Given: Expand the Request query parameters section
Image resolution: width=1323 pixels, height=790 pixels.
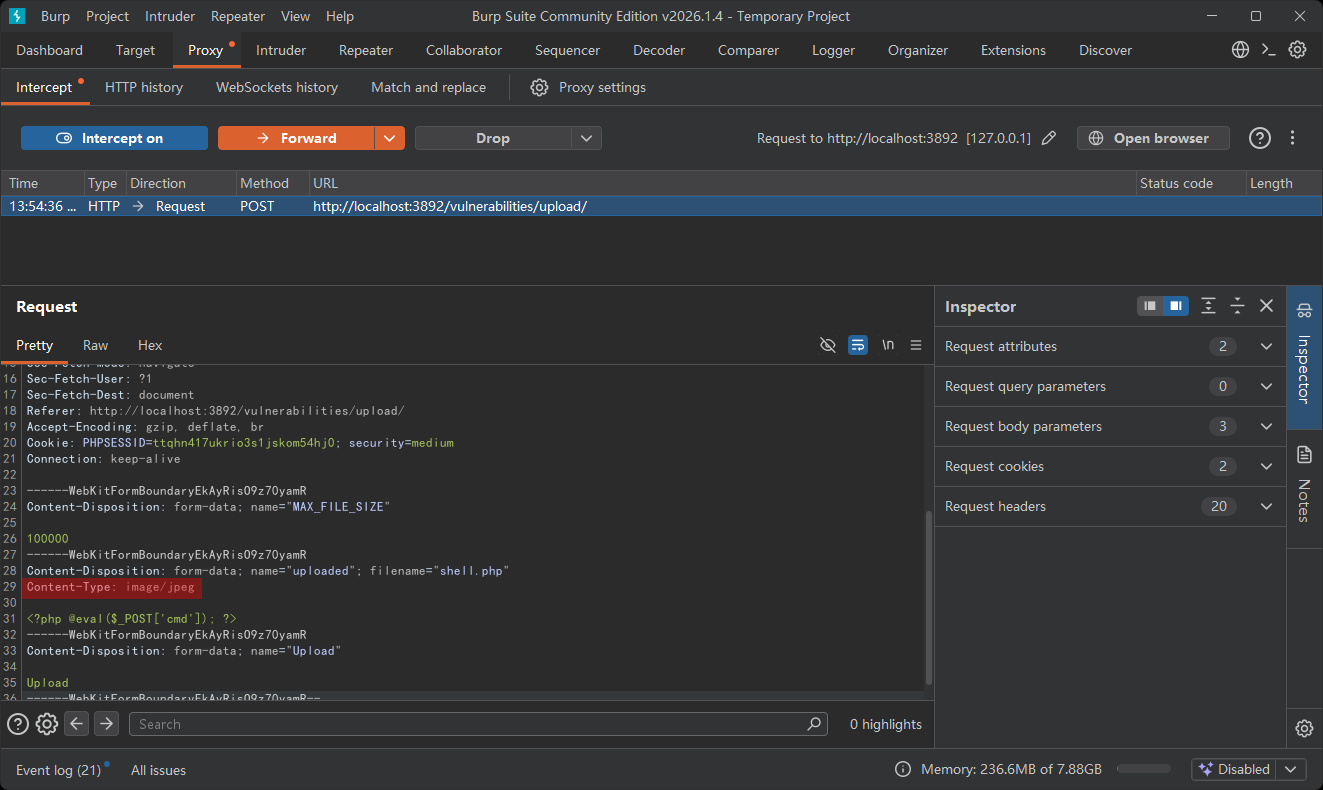Looking at the screenshot, I should pos(1110,386).
